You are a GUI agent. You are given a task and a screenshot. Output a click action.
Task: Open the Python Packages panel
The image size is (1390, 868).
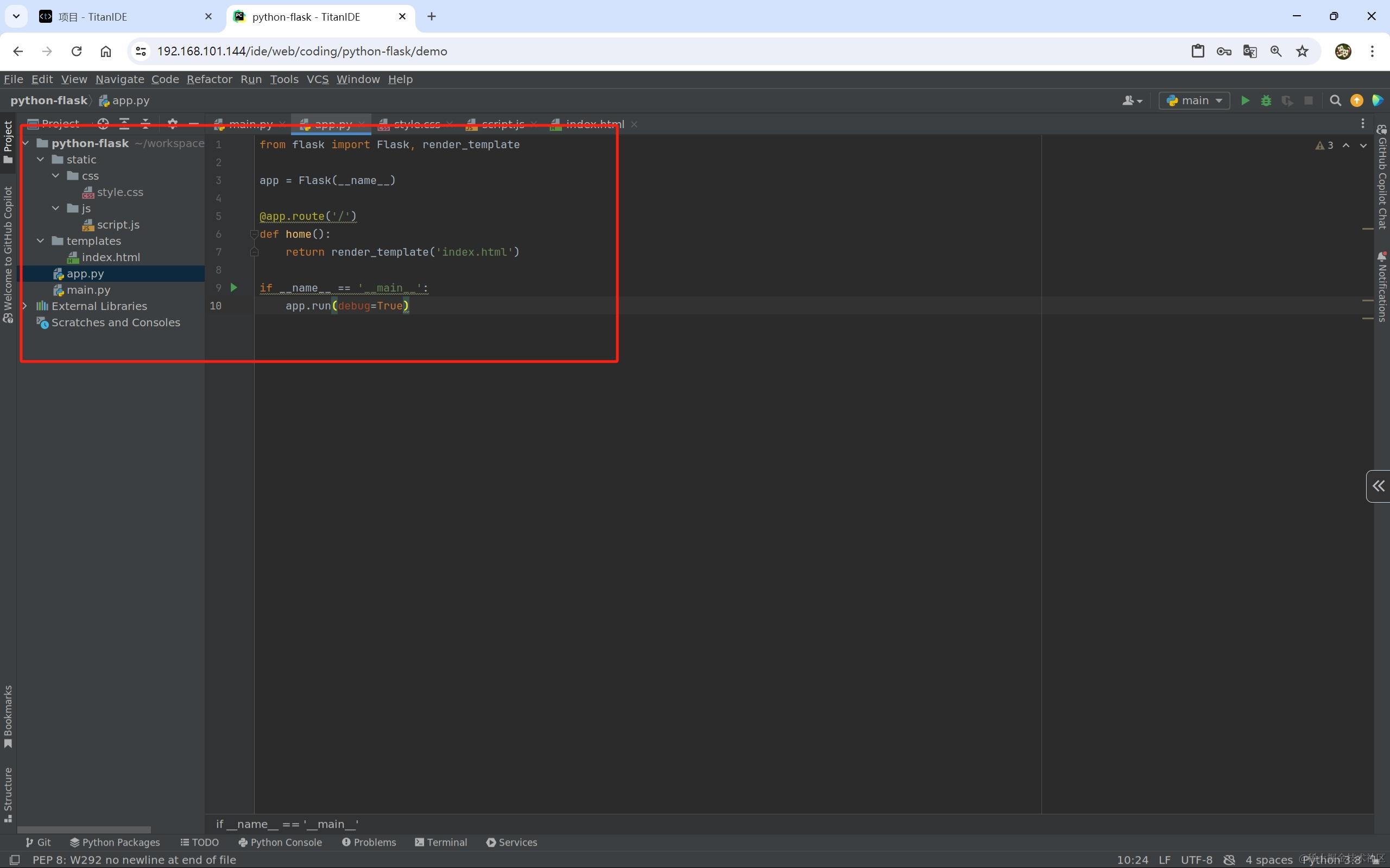(x=115, y=842)
